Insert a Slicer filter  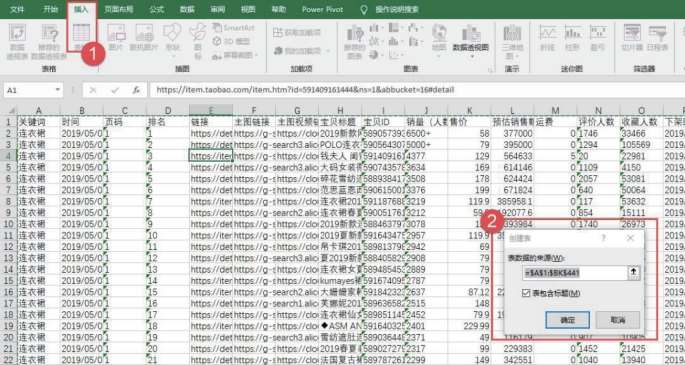coord(632,38)
